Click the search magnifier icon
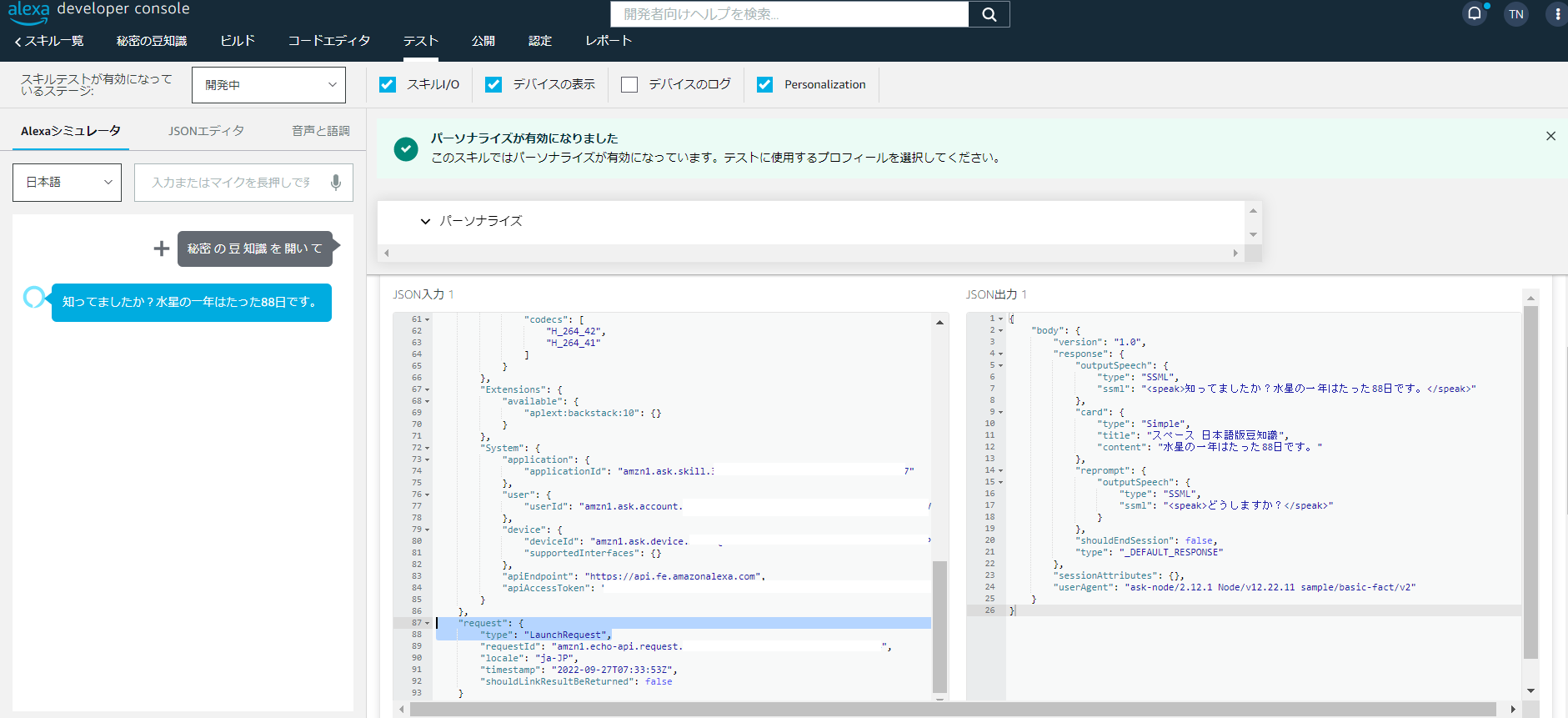The image size is (1568, 718). click(989, 14)
